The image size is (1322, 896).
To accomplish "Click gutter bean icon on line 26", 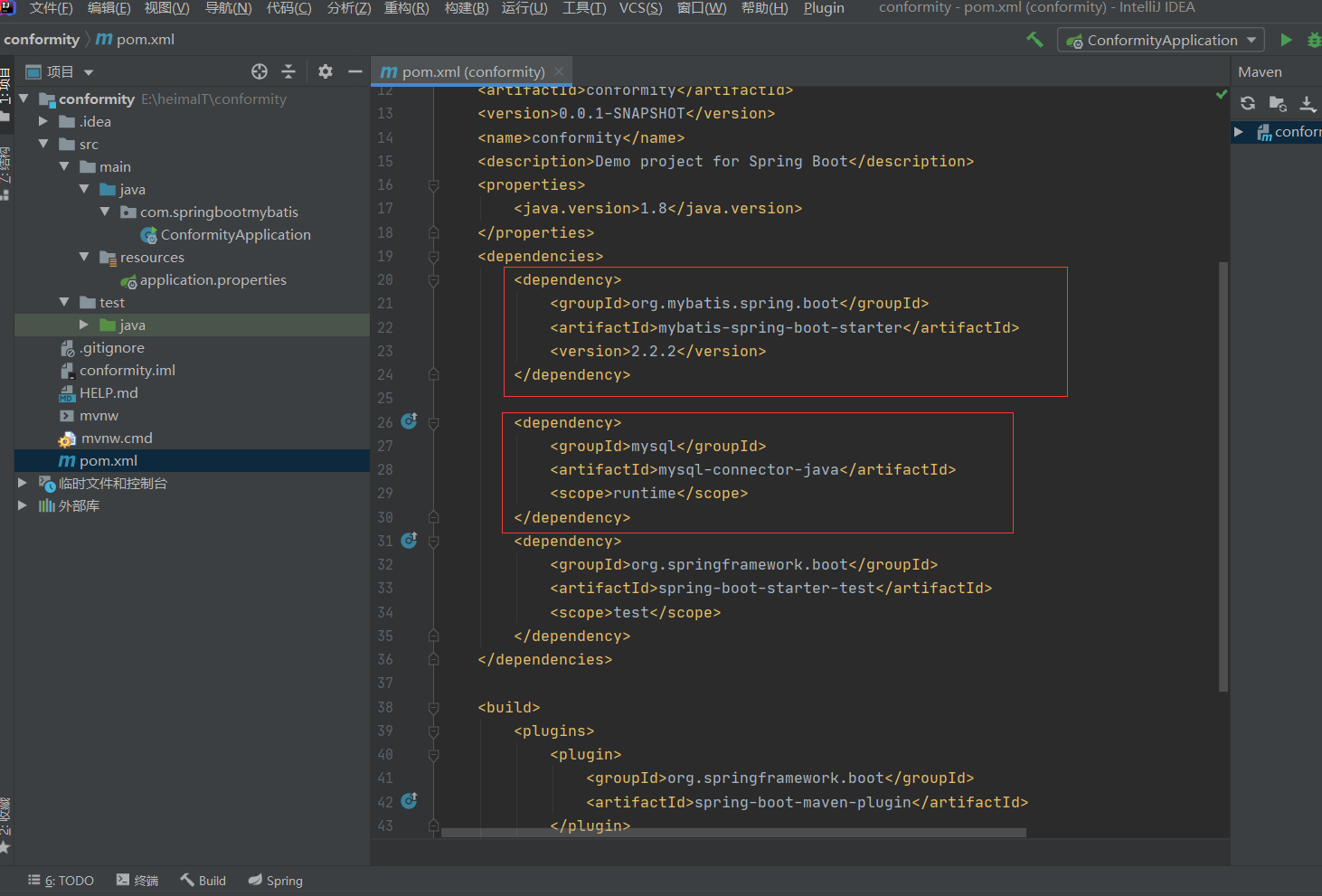I will point(409,421).
